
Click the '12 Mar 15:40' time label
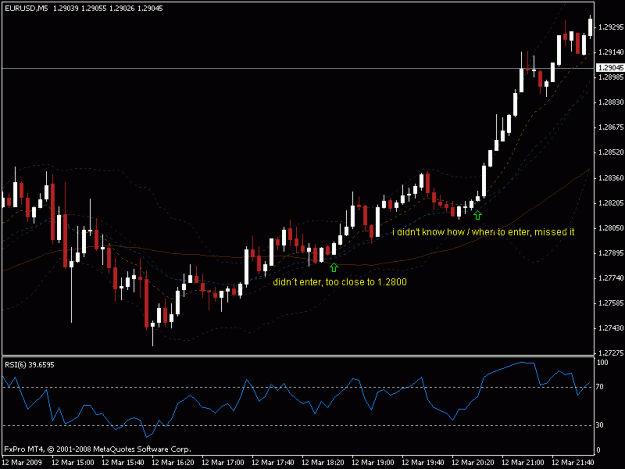point(123,463)
